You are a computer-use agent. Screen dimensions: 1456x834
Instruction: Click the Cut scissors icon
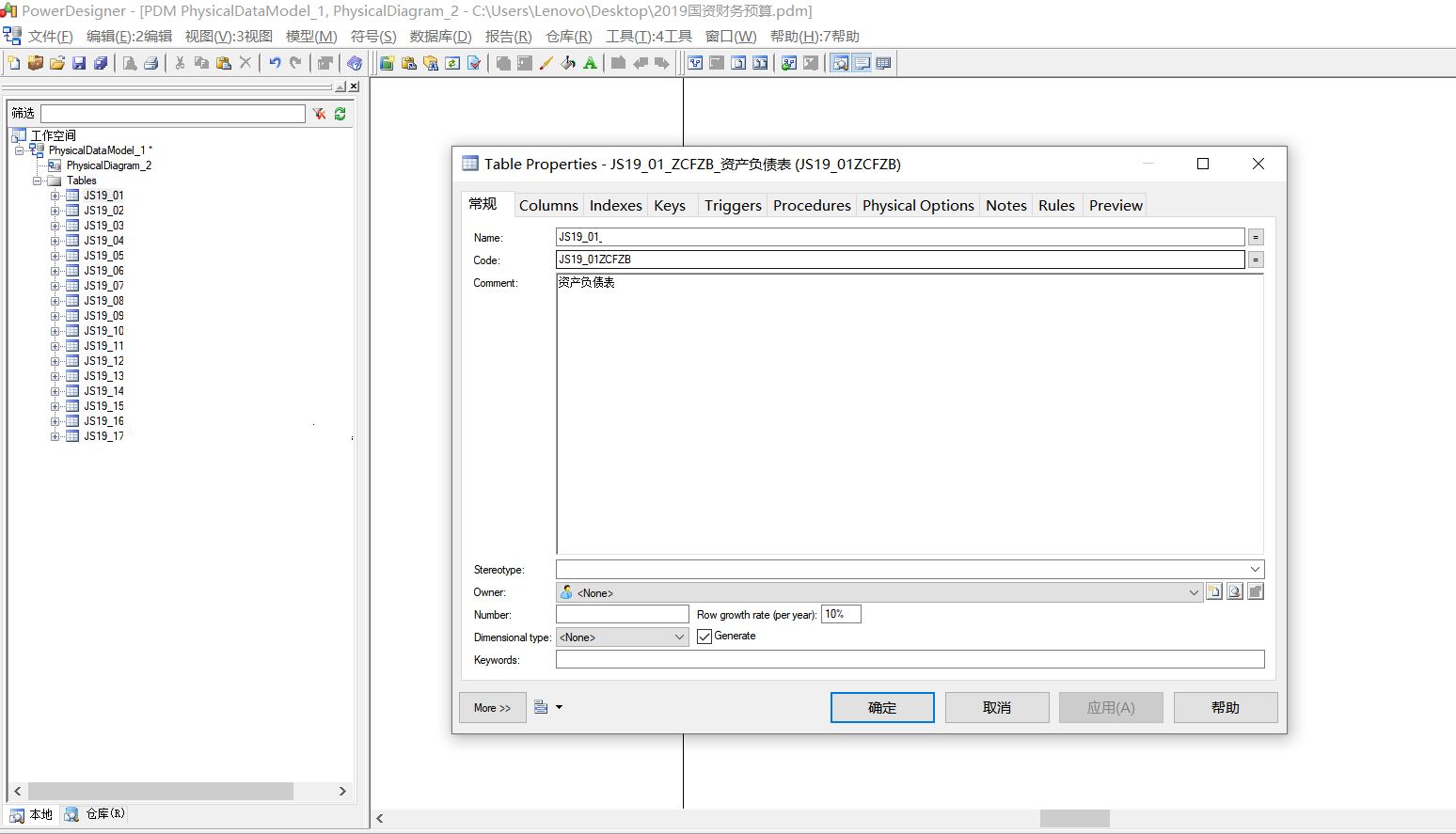coord(180,63)
